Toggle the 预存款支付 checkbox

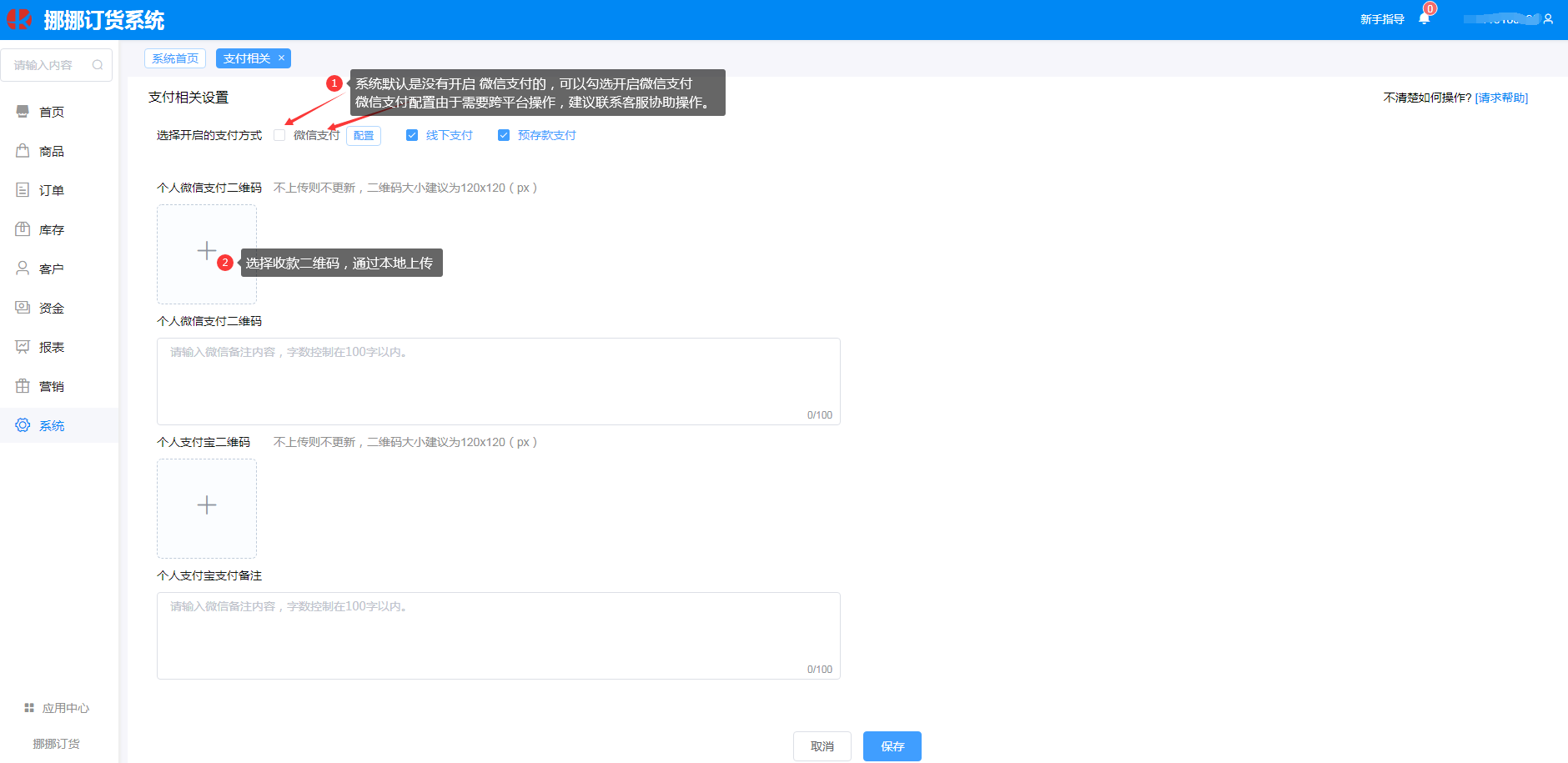(x=504, y=135)
